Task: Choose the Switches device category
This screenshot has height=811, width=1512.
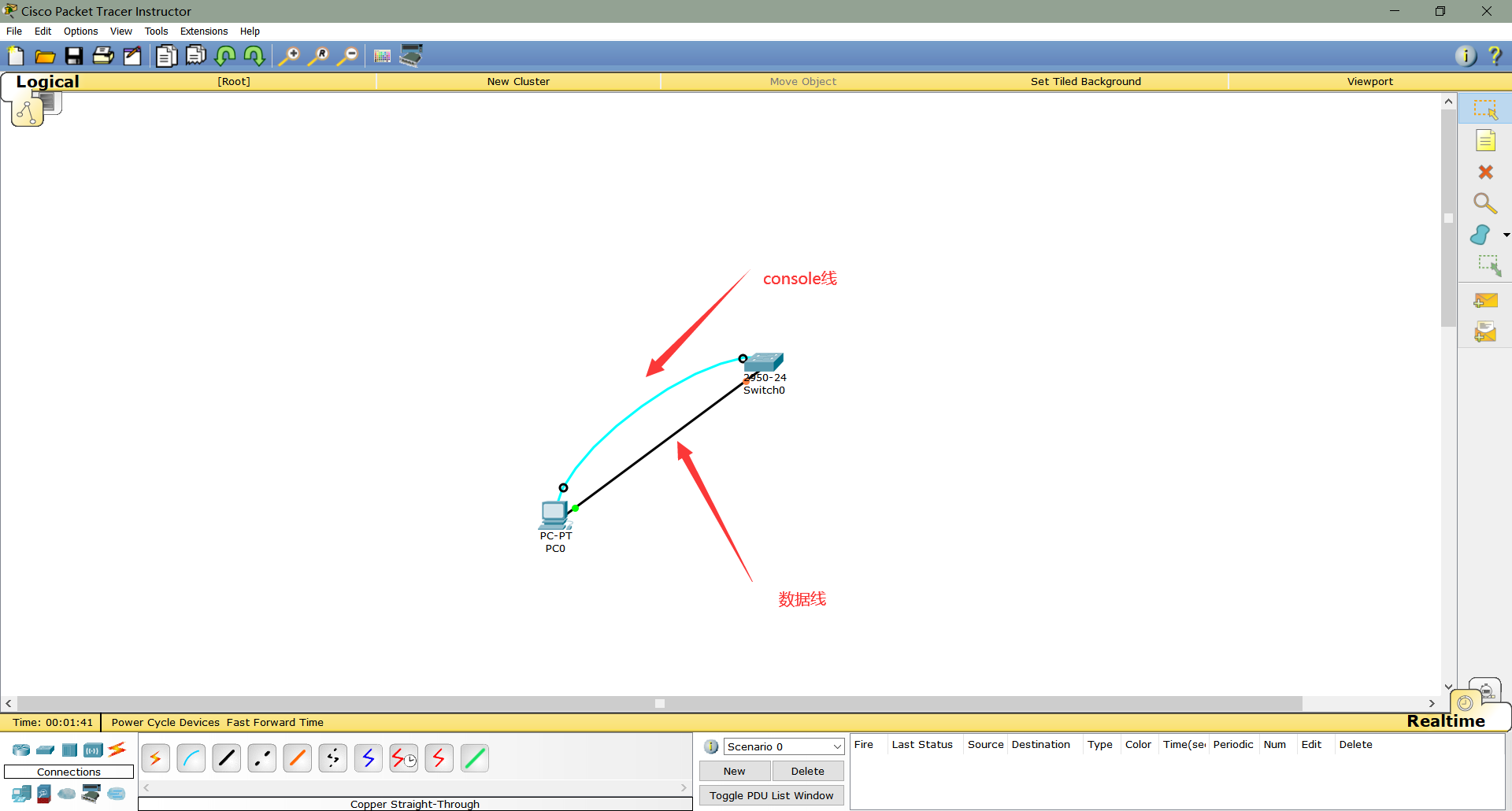Action: (46, 750)
